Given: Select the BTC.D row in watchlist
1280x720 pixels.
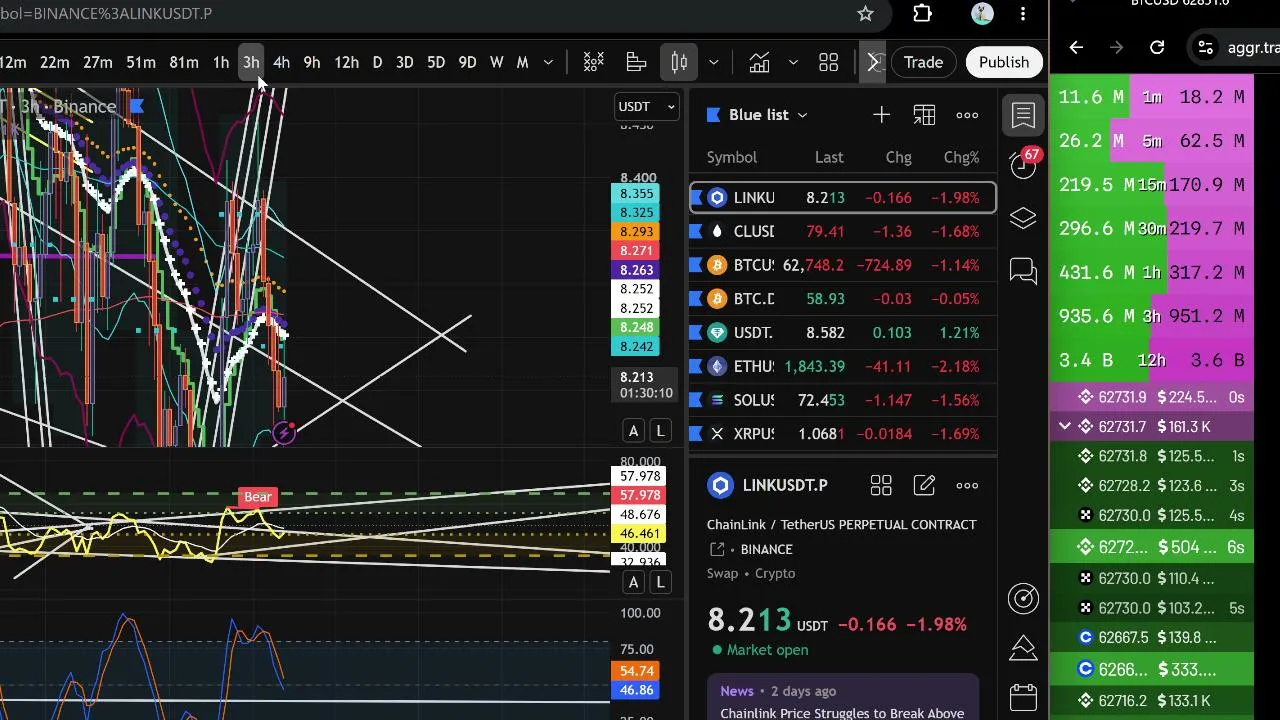Looking at the screenshot, I should pyautogui.click(x=842, y=299).
